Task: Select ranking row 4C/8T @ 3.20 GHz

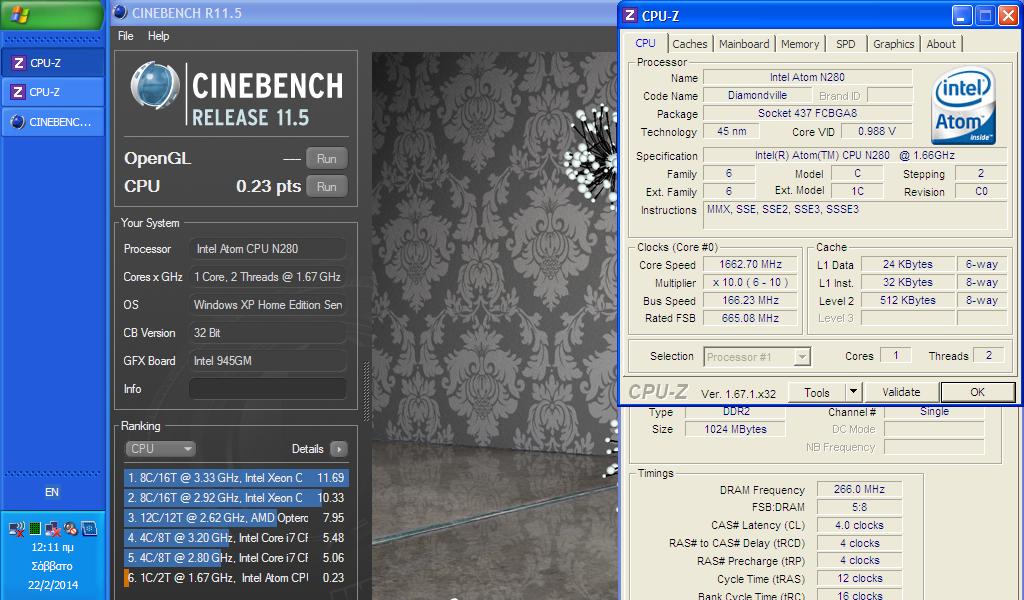Action: [x=236, y=538]
